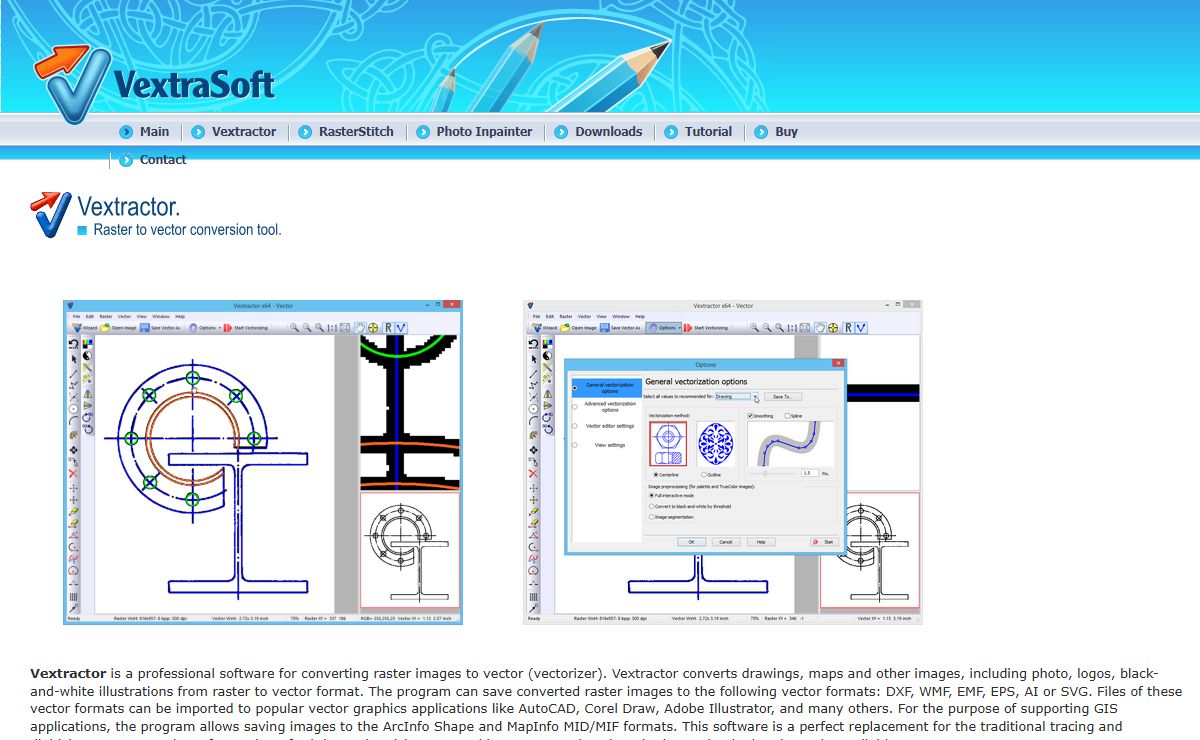
Task: Click the centerline nut preview image
Action: pos(668,444)
